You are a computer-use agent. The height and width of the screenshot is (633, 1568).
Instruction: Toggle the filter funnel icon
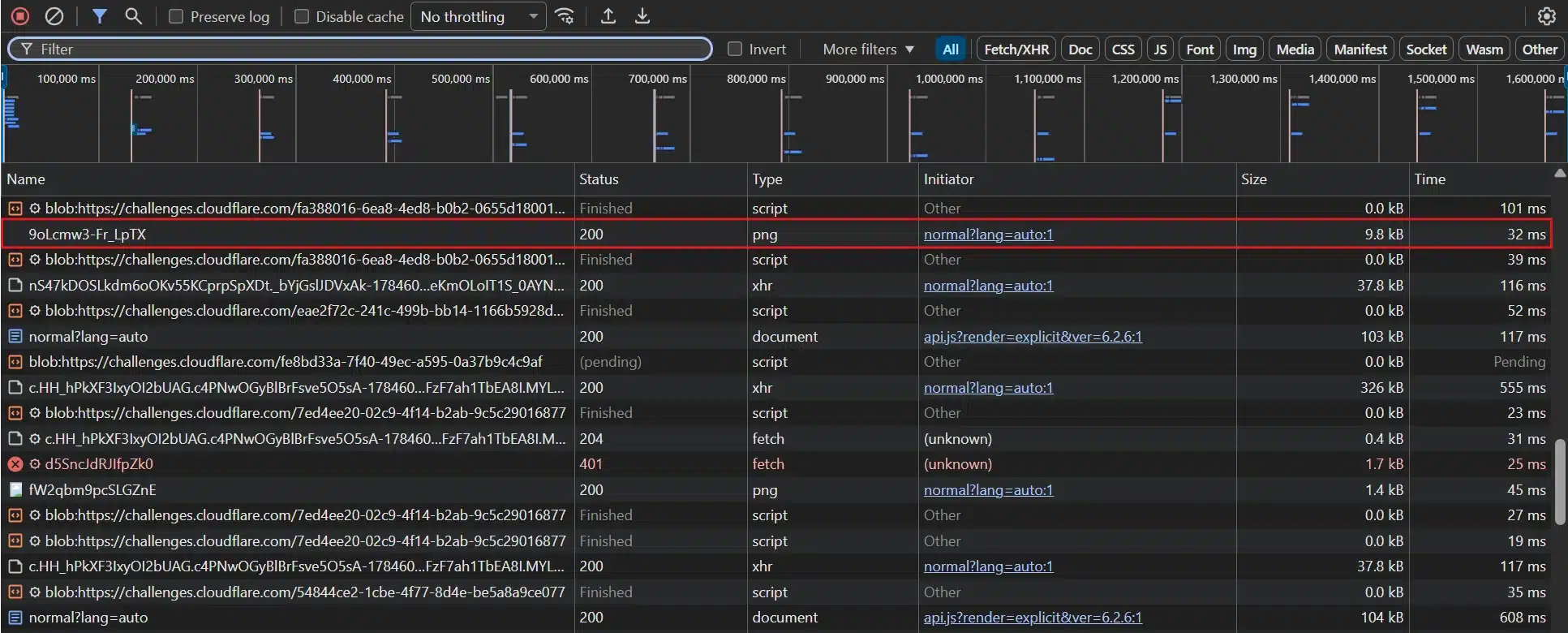click(99, 16)
